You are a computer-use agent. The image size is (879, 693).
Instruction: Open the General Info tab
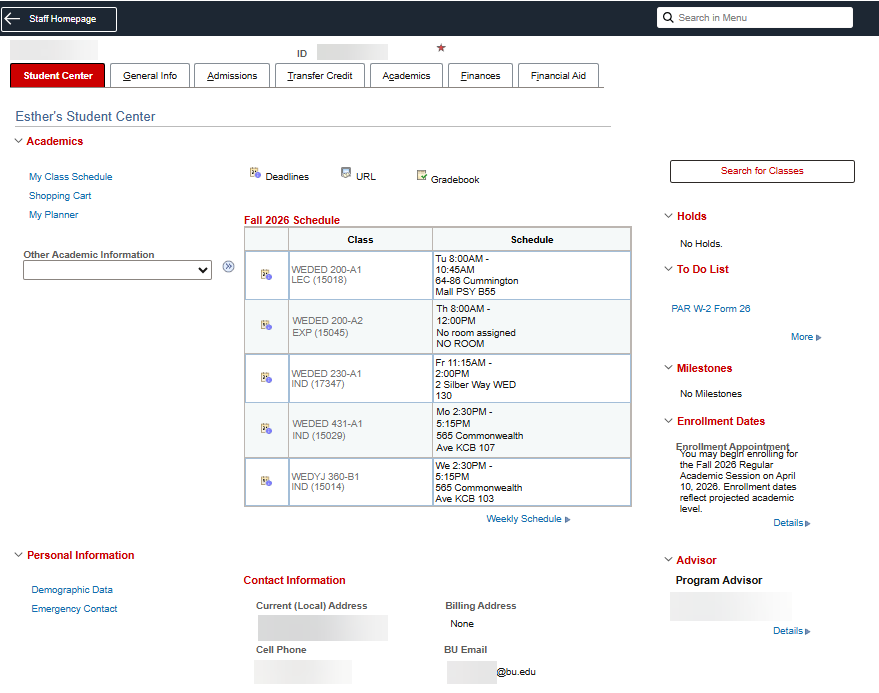[x=150, y=75]
